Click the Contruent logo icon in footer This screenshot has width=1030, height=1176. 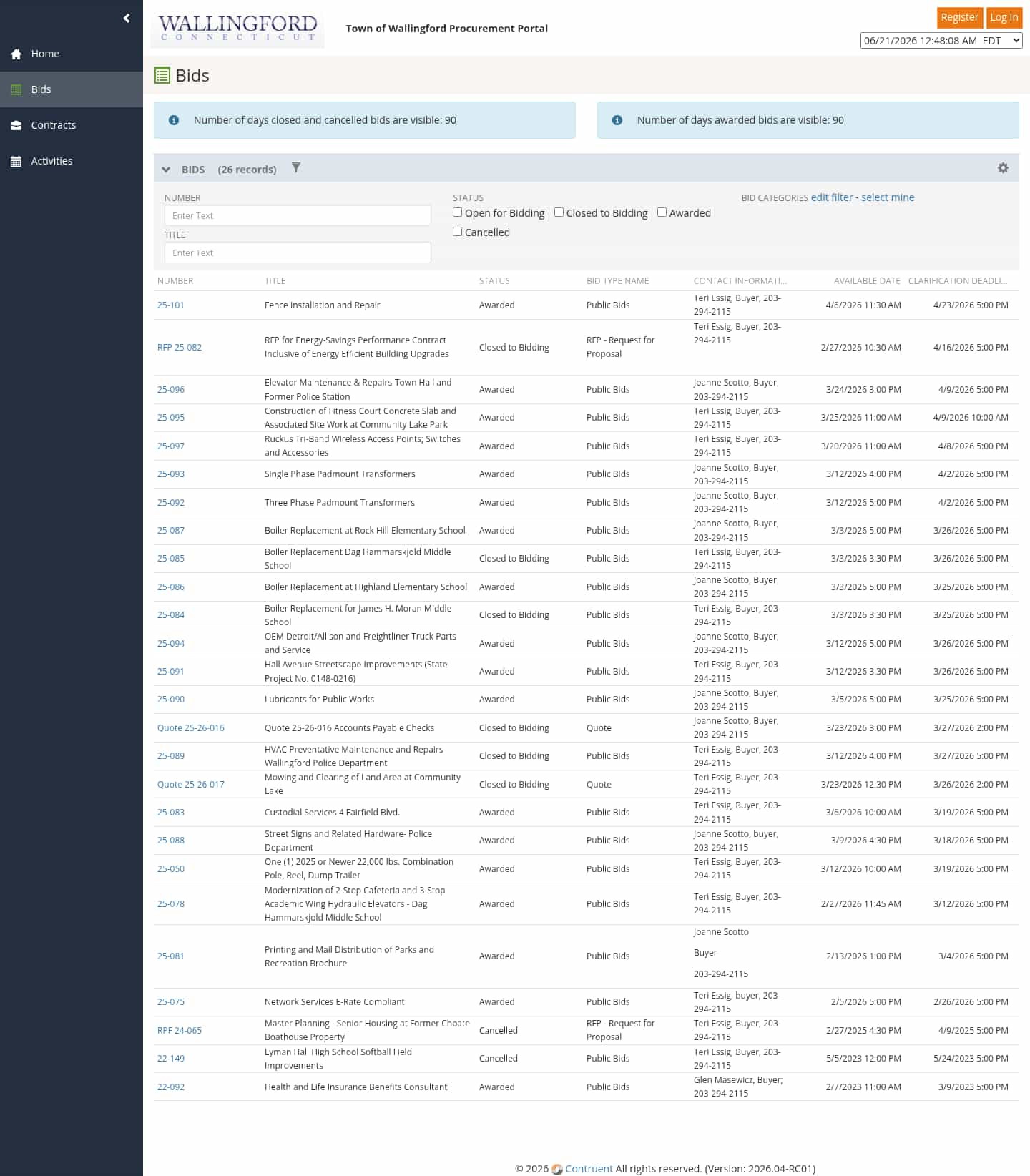[x=557, y=1169]
